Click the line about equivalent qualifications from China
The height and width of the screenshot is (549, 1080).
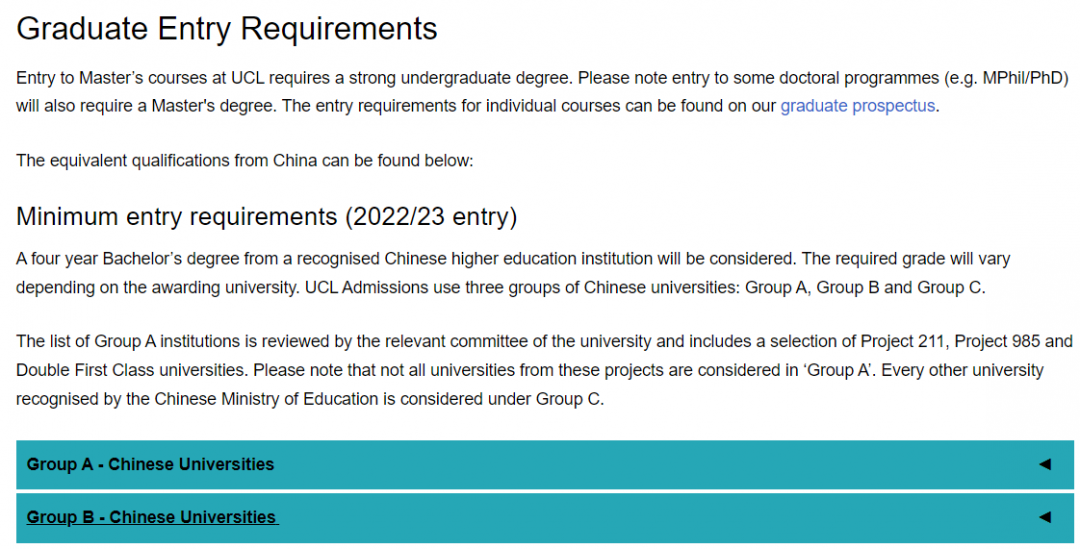(245, 160)
